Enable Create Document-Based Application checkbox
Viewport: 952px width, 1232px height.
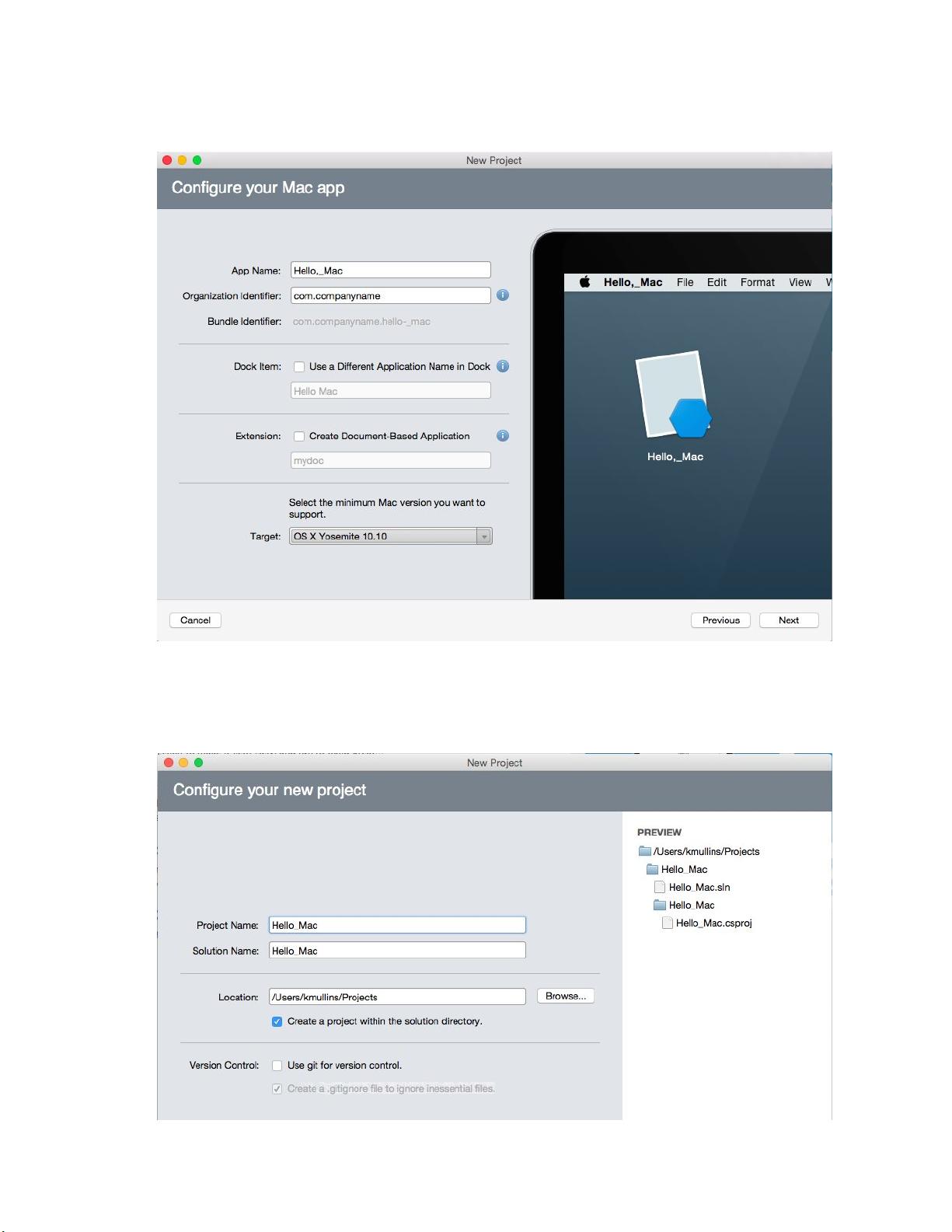[x=299, y=436]
